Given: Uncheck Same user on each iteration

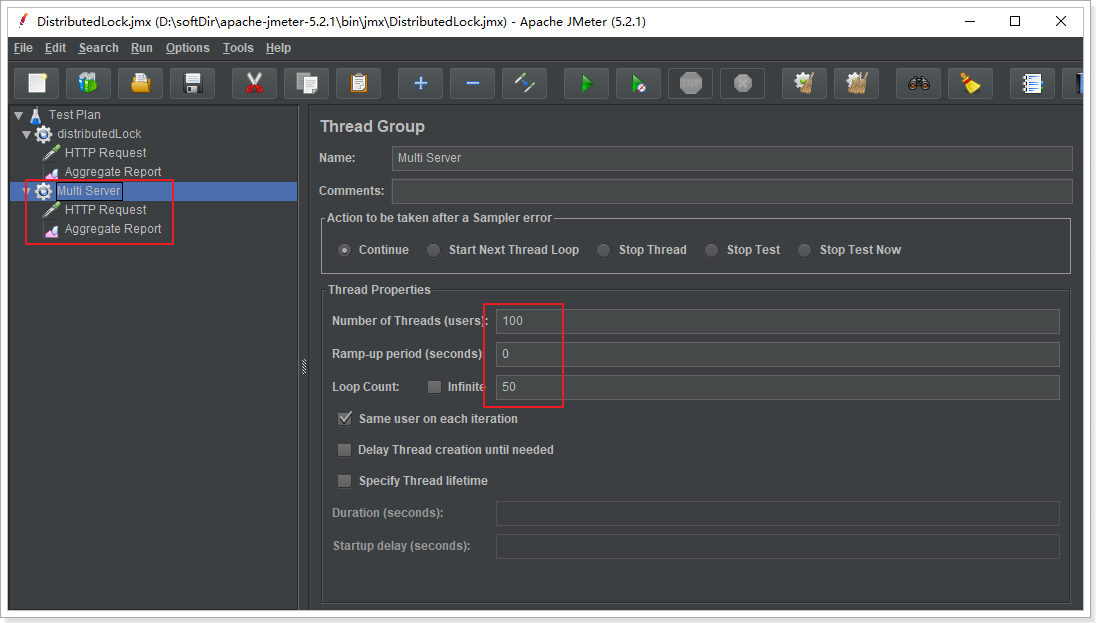Looking at the screenshot, I should tap(345, 419).
